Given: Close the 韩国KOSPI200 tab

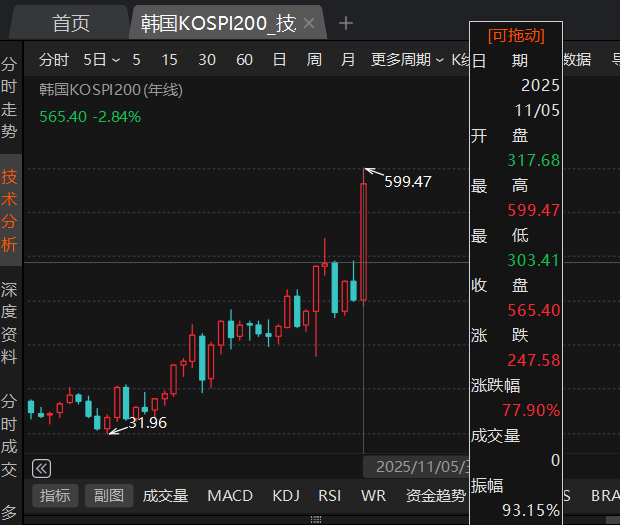Looking at the screenshot, I should (309, 23).
